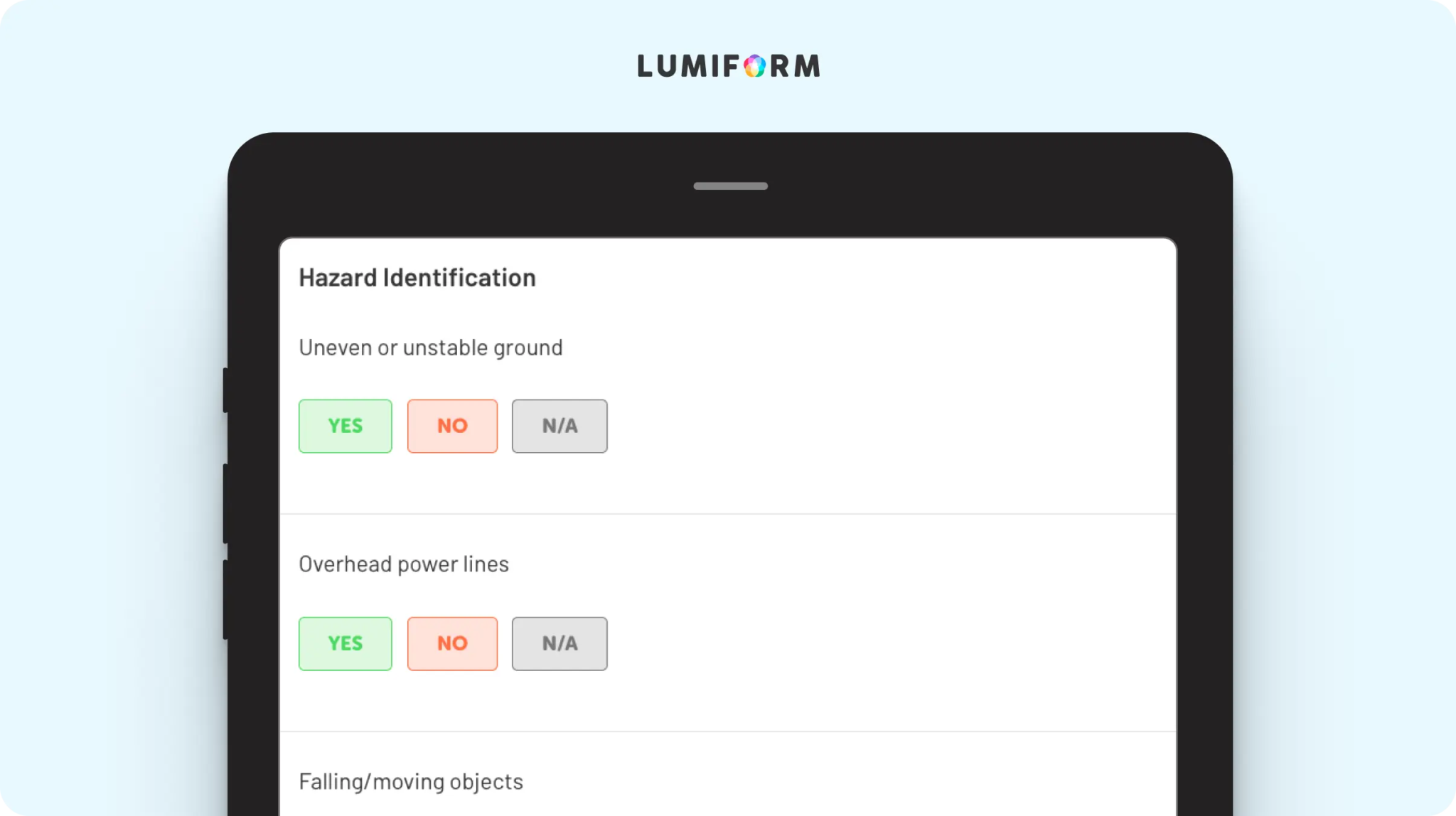Viewport: 1456px width, 816px height.
Task: Click divider line under Overhead power lines section
Action: click(728, 731)
